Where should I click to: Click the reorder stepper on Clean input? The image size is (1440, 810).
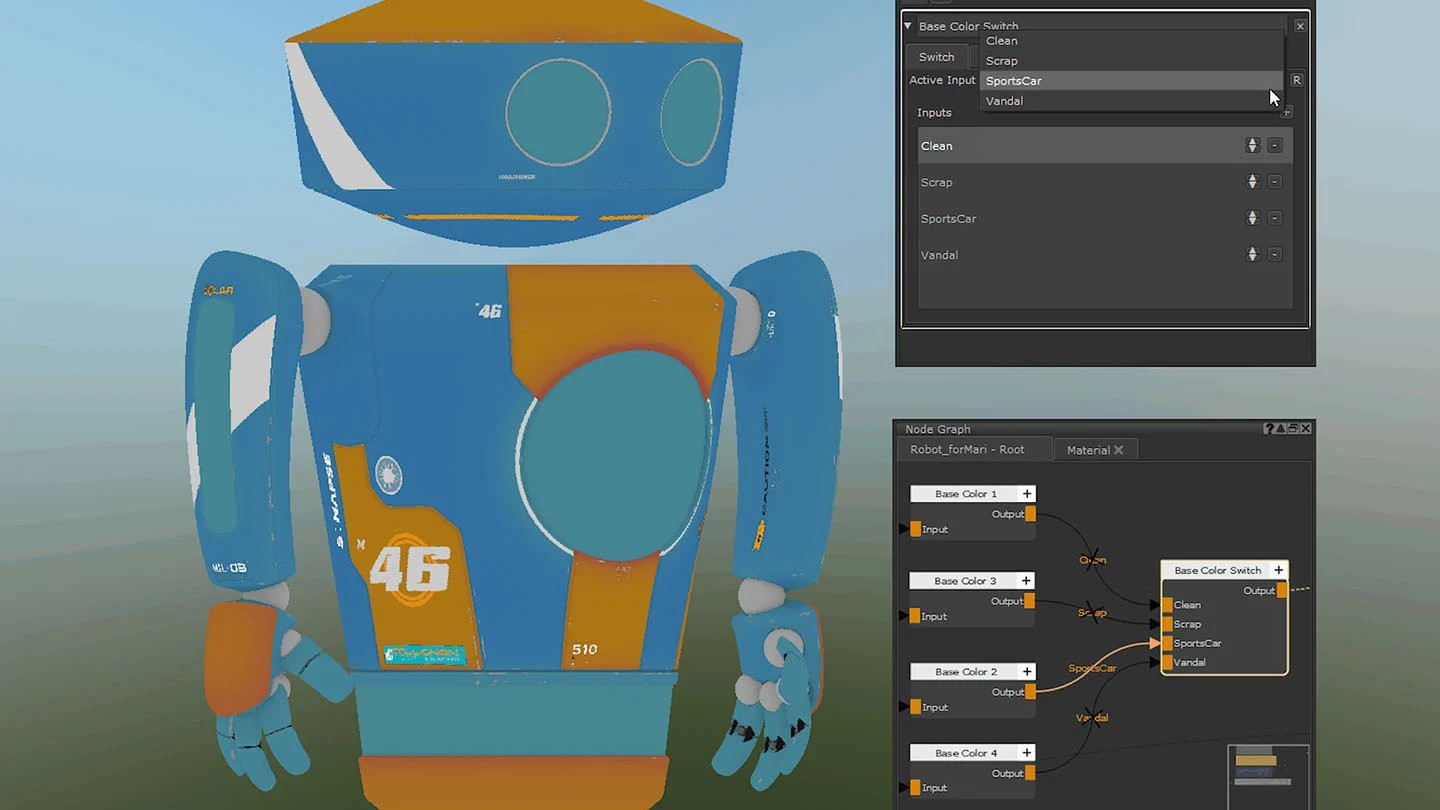1252,146
